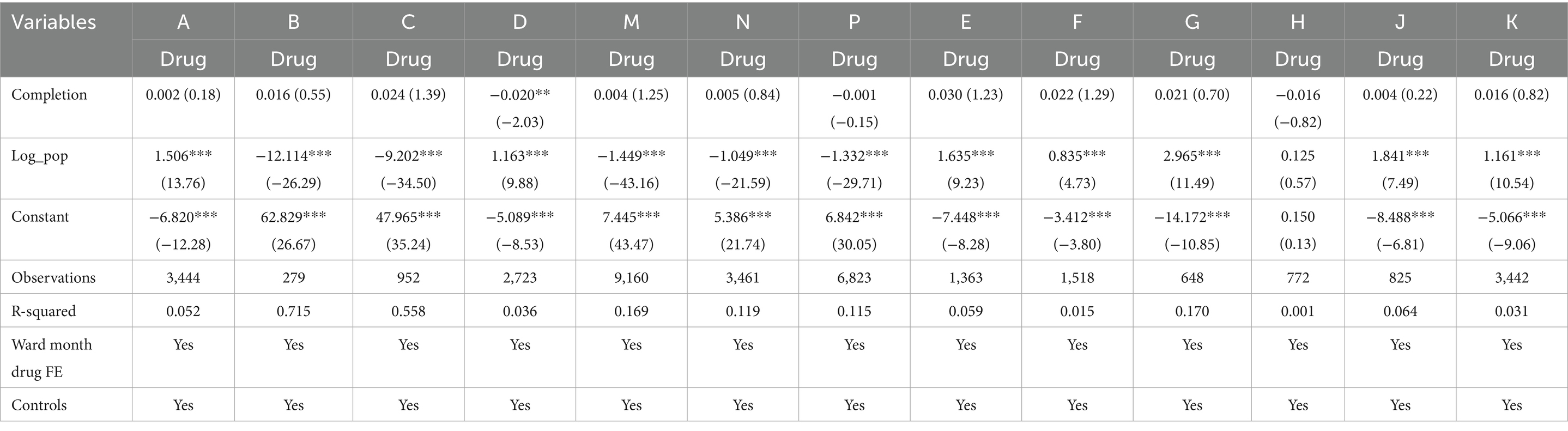Select the Observations row label
This screenshot has width=1568, height=431.
(x=53, y=277)
